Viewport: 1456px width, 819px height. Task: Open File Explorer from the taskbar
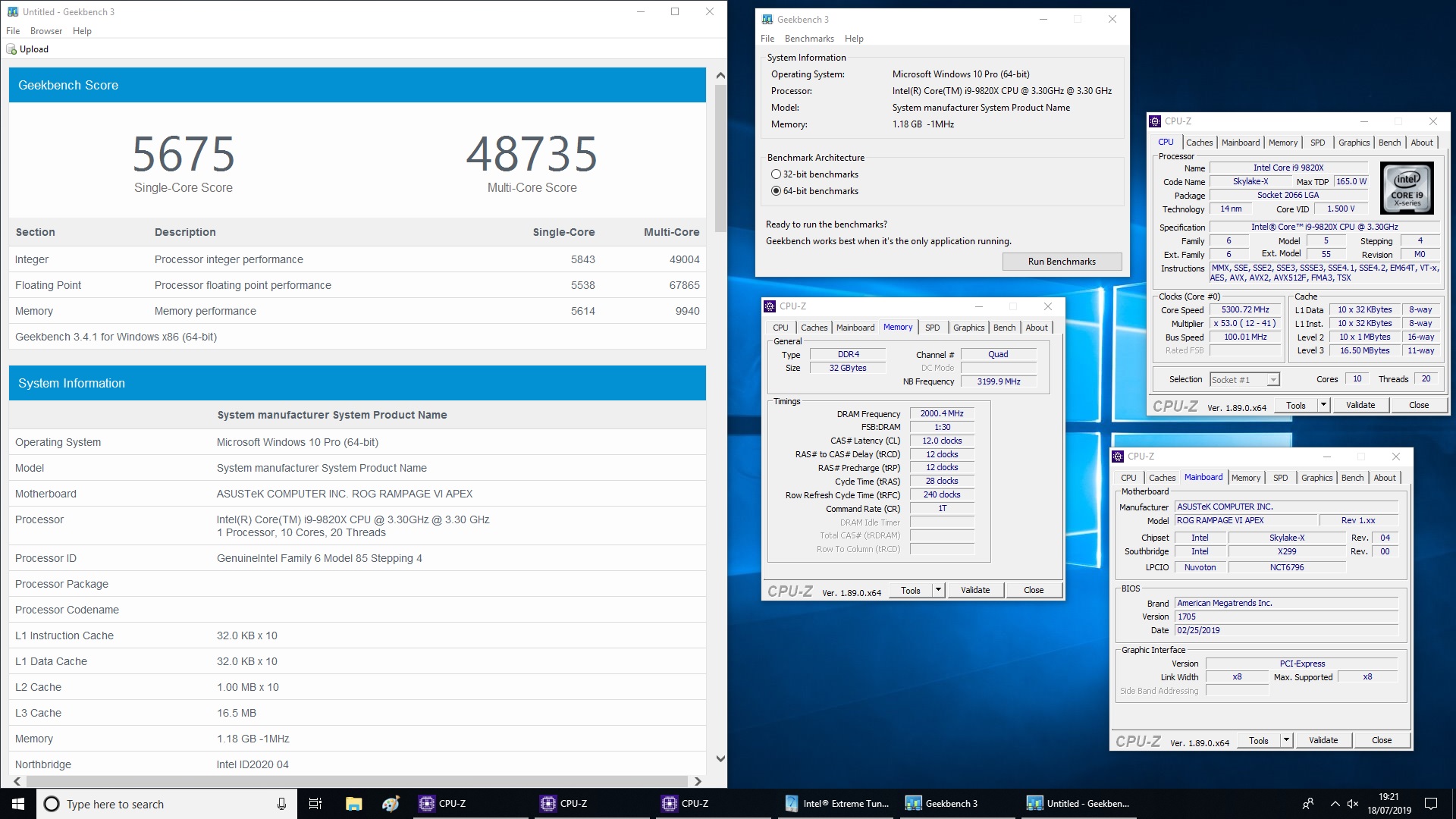[353, 804]
